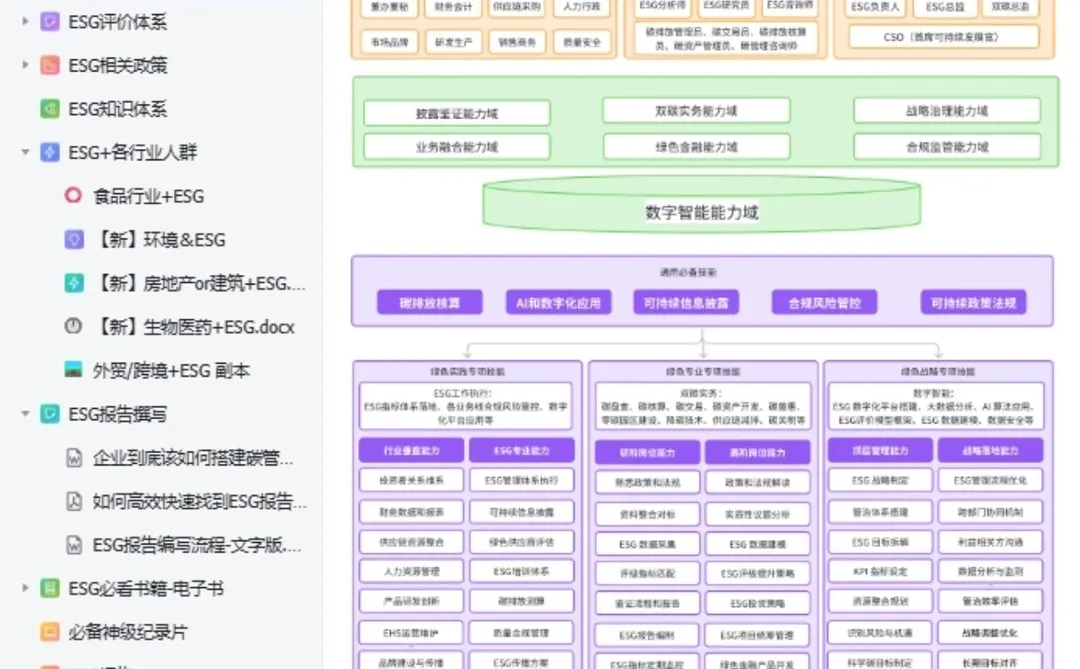Click the clock icon beside 【新】生物医药+ESG.docx

click(73, 327)
